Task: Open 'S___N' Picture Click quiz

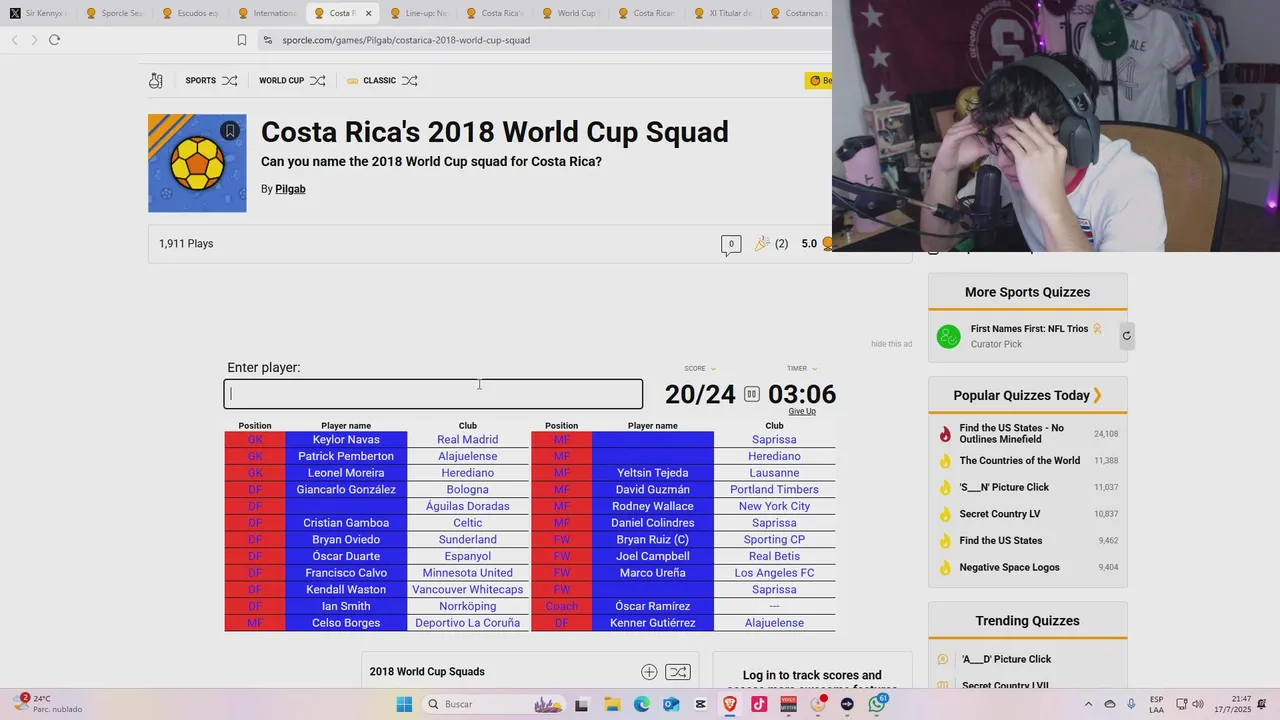Action: pyautogui.click(x=1004, y=488)
